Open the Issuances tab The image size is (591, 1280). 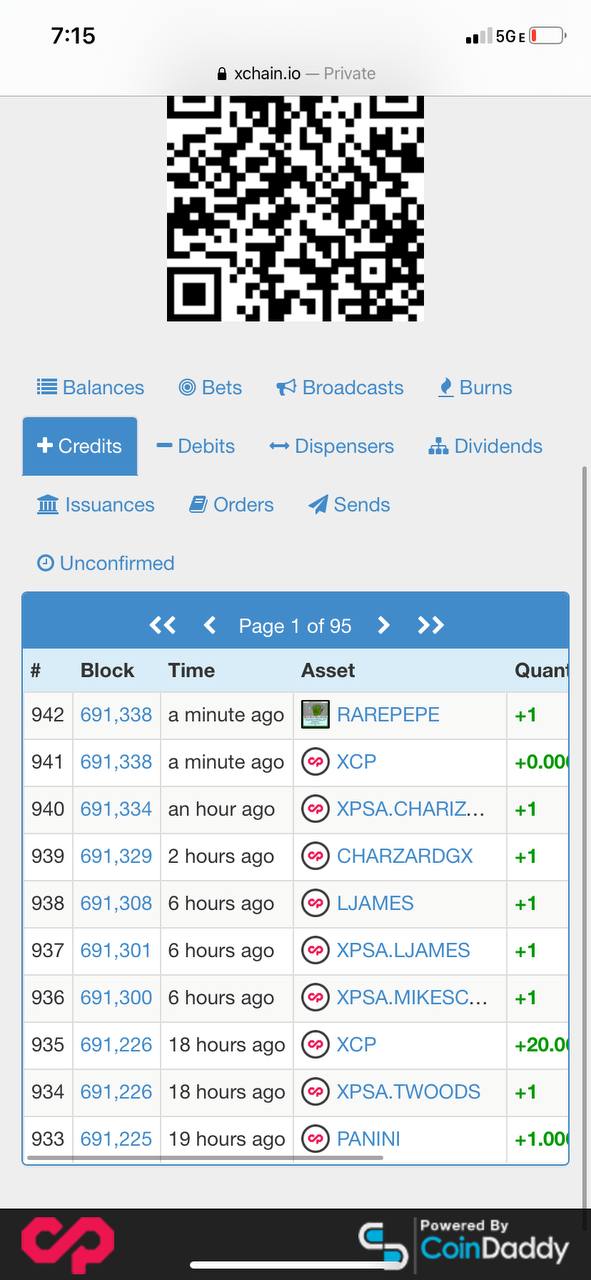pos(96,505)
